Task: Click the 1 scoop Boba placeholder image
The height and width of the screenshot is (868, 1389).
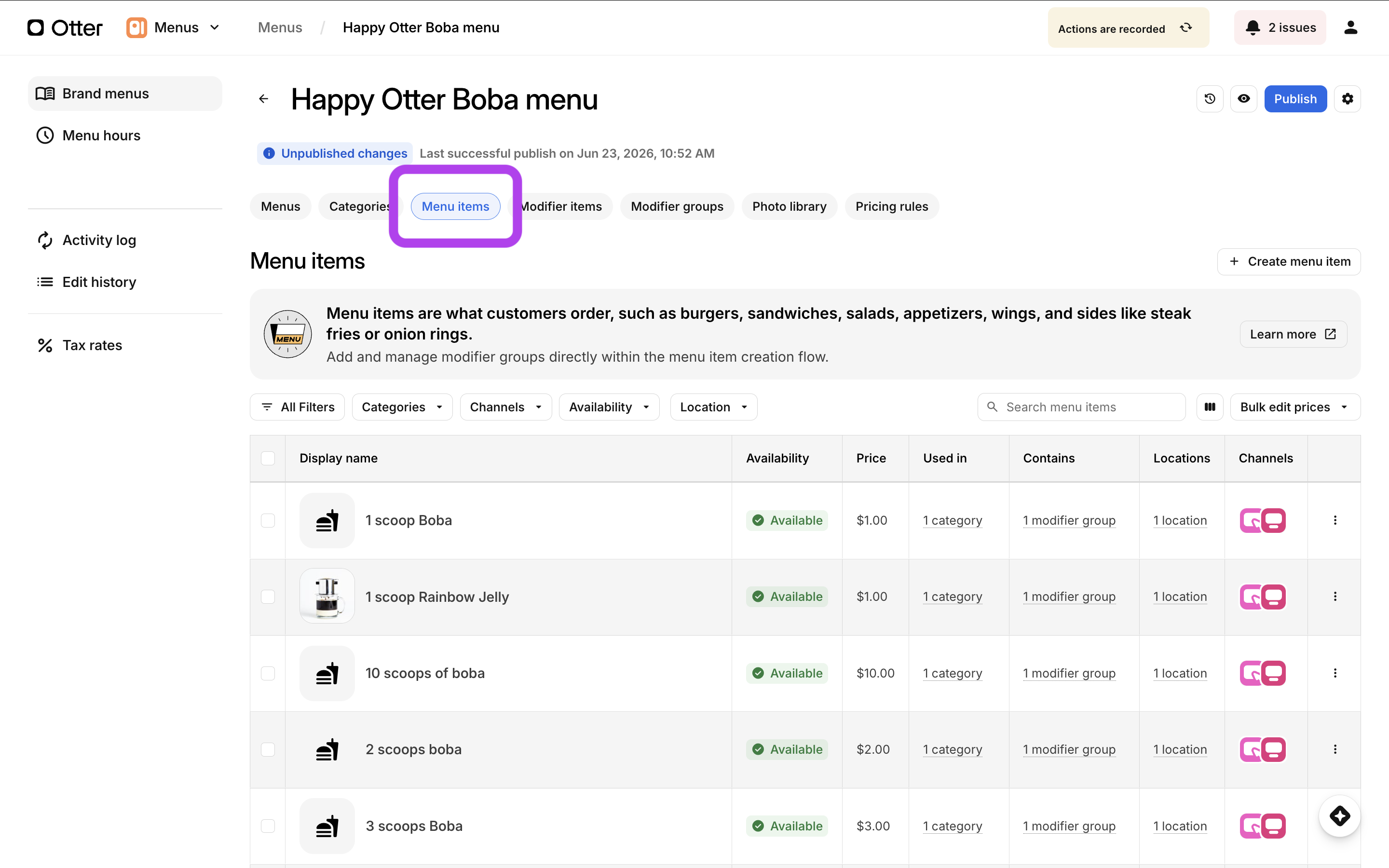Action: coord(327,520)
